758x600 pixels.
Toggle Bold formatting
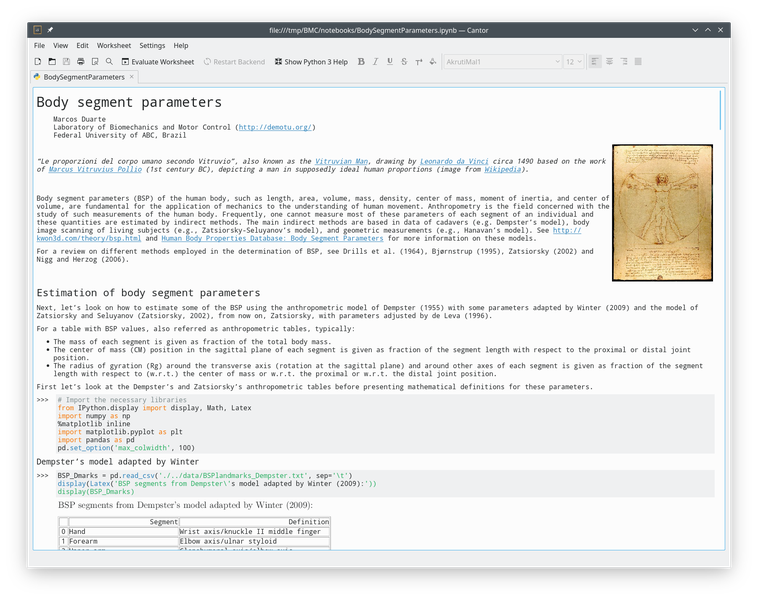(x=361, y=61)
